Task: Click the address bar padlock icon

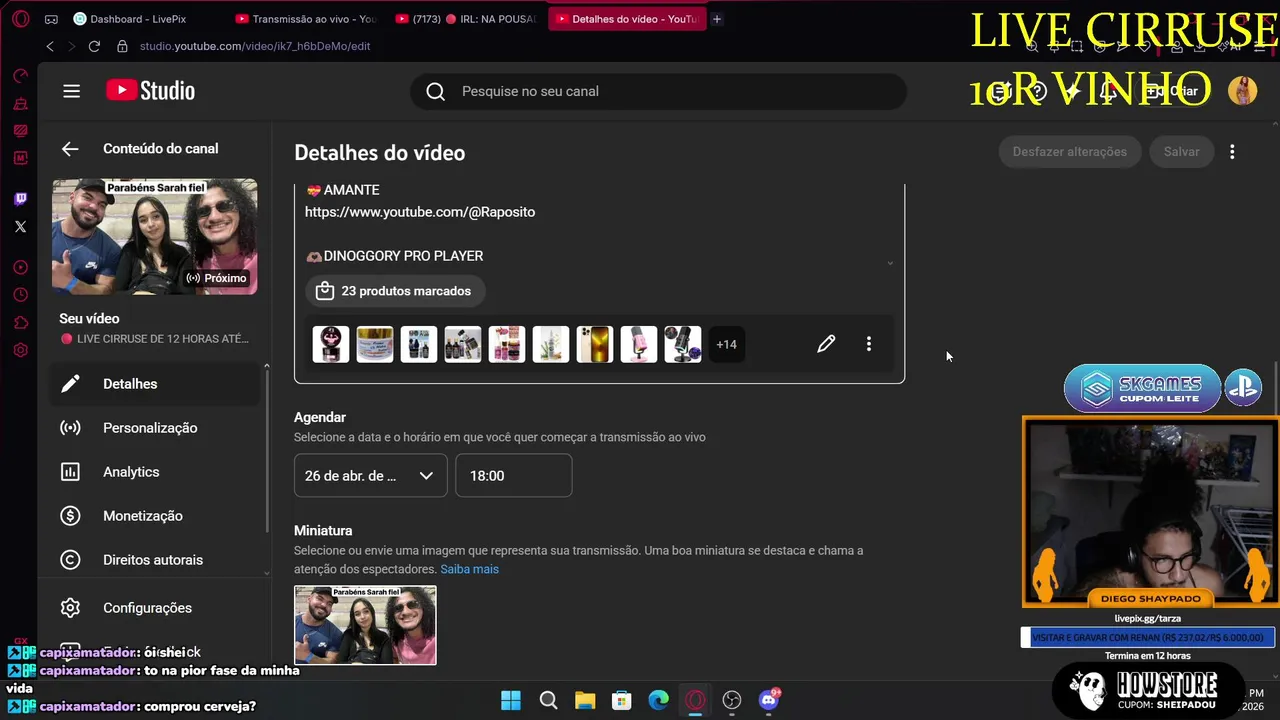Action: coord(122,46)
